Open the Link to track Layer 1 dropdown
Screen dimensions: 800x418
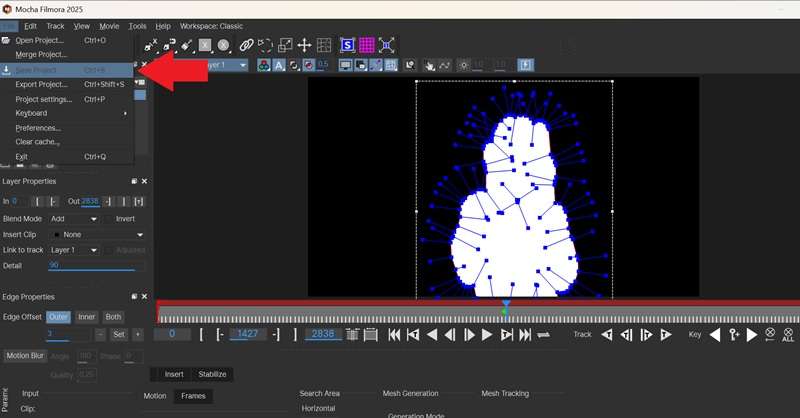click(74, 250)
